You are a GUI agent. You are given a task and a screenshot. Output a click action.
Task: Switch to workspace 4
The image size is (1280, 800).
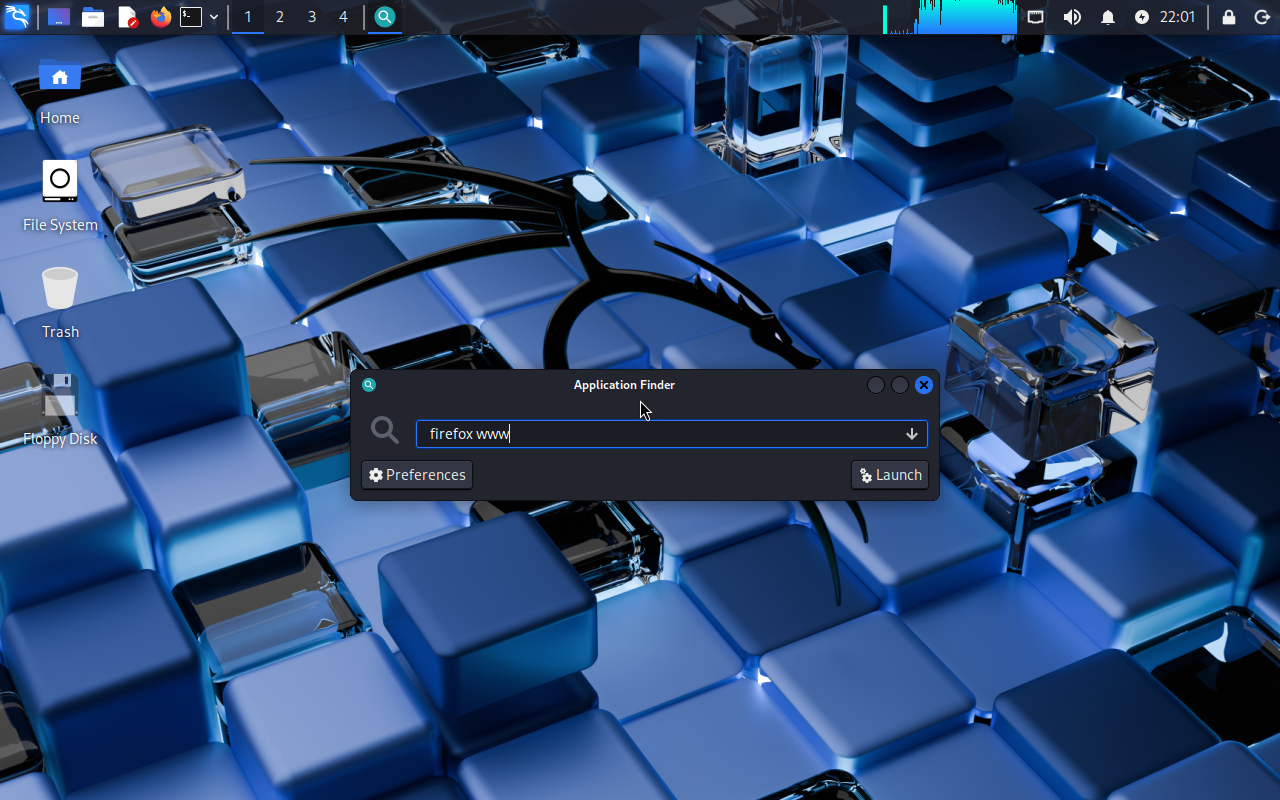[344, 17]
